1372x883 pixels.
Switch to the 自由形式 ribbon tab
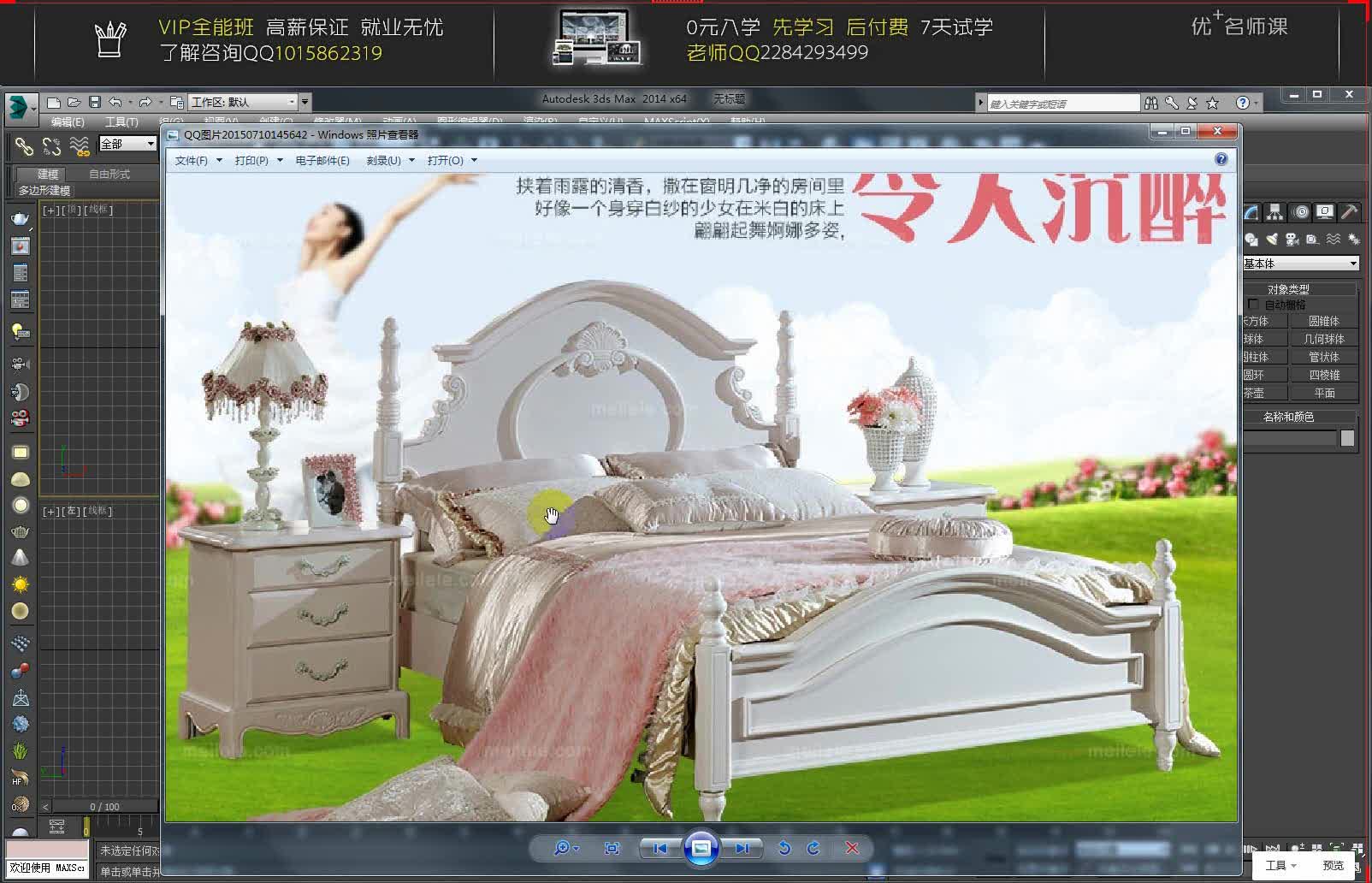pyautogui.click(x=109, y=174)
